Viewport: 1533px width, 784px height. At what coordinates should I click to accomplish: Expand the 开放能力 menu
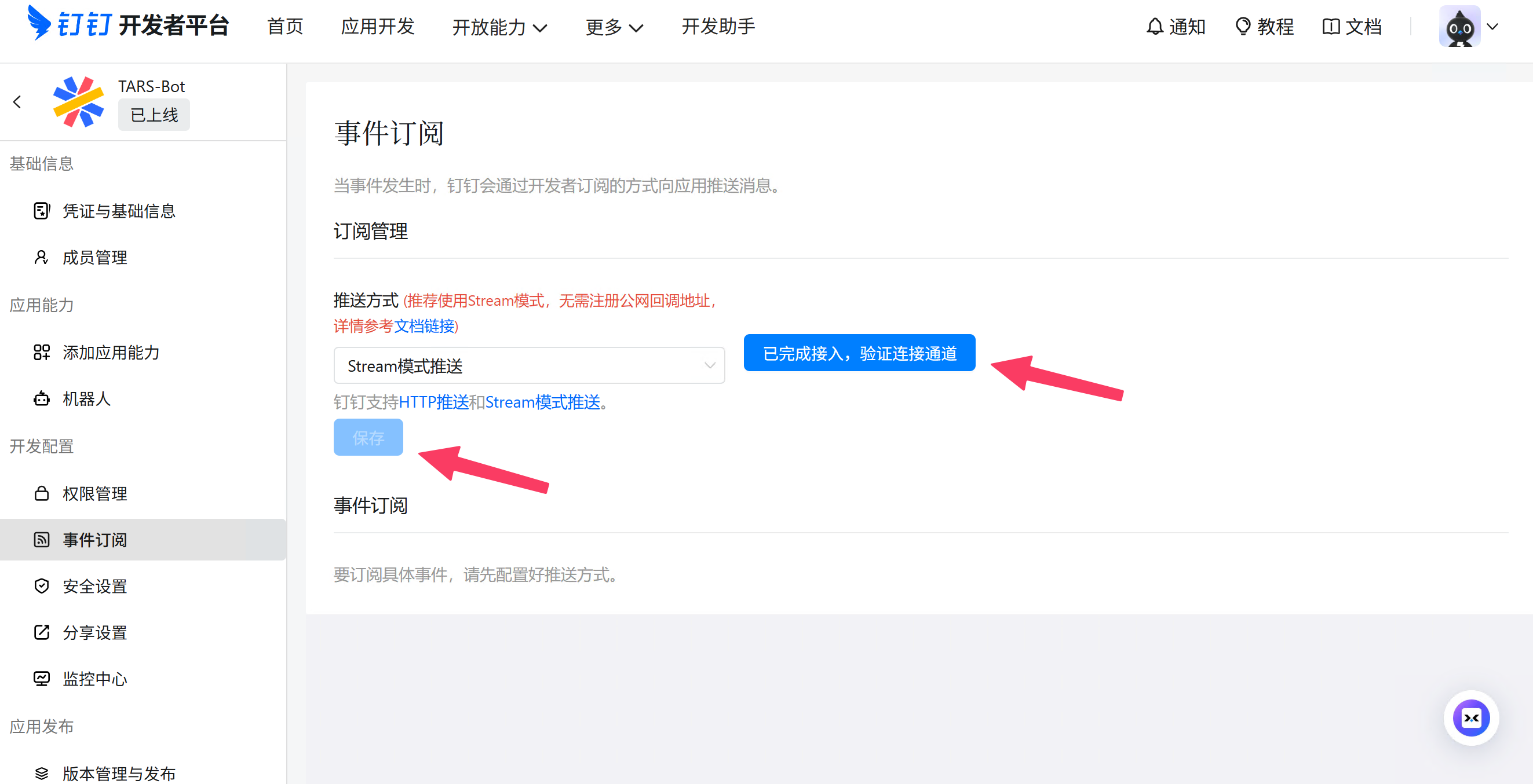point(499,27)
